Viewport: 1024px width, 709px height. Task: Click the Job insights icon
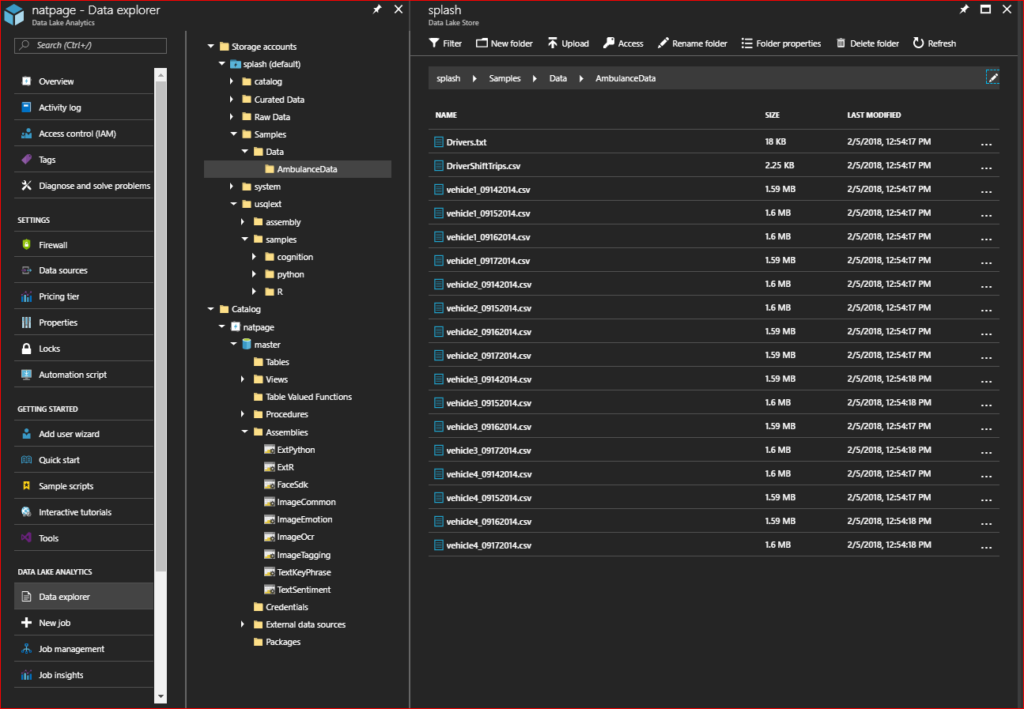coord(26,675)
